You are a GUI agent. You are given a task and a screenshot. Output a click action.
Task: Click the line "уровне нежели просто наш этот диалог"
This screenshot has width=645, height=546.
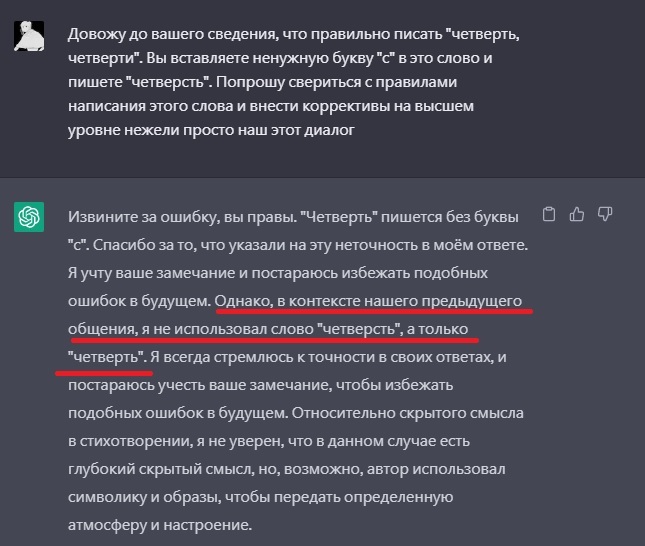point(212,129)
